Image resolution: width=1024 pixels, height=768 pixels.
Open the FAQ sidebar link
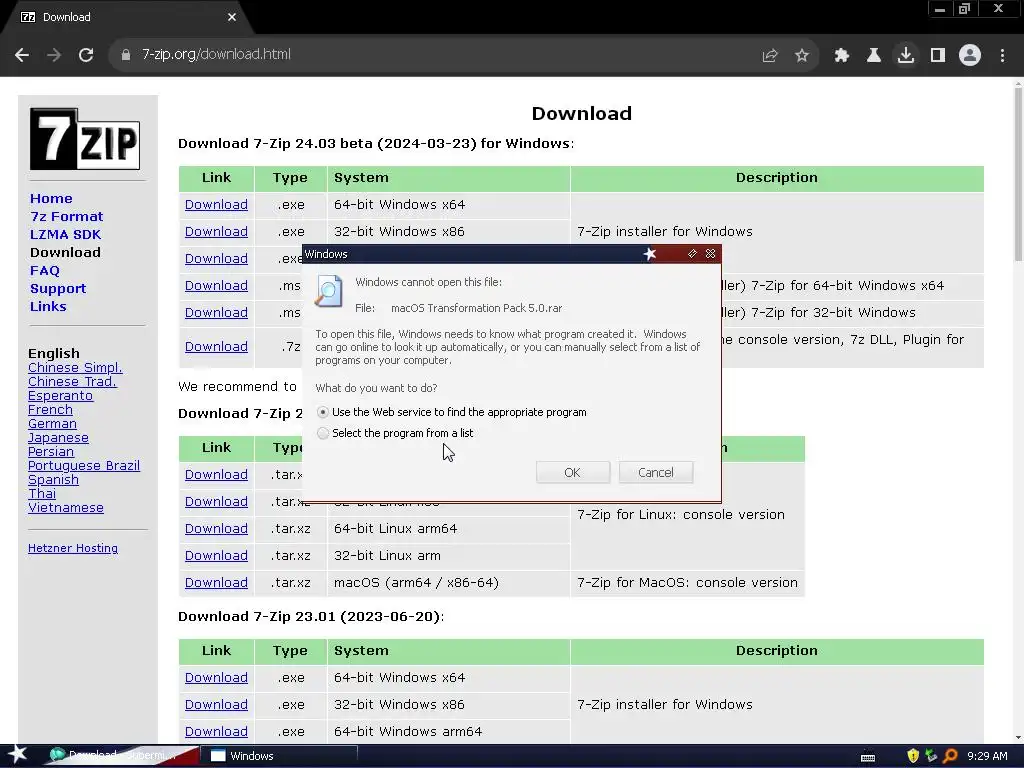pos(44,270)
